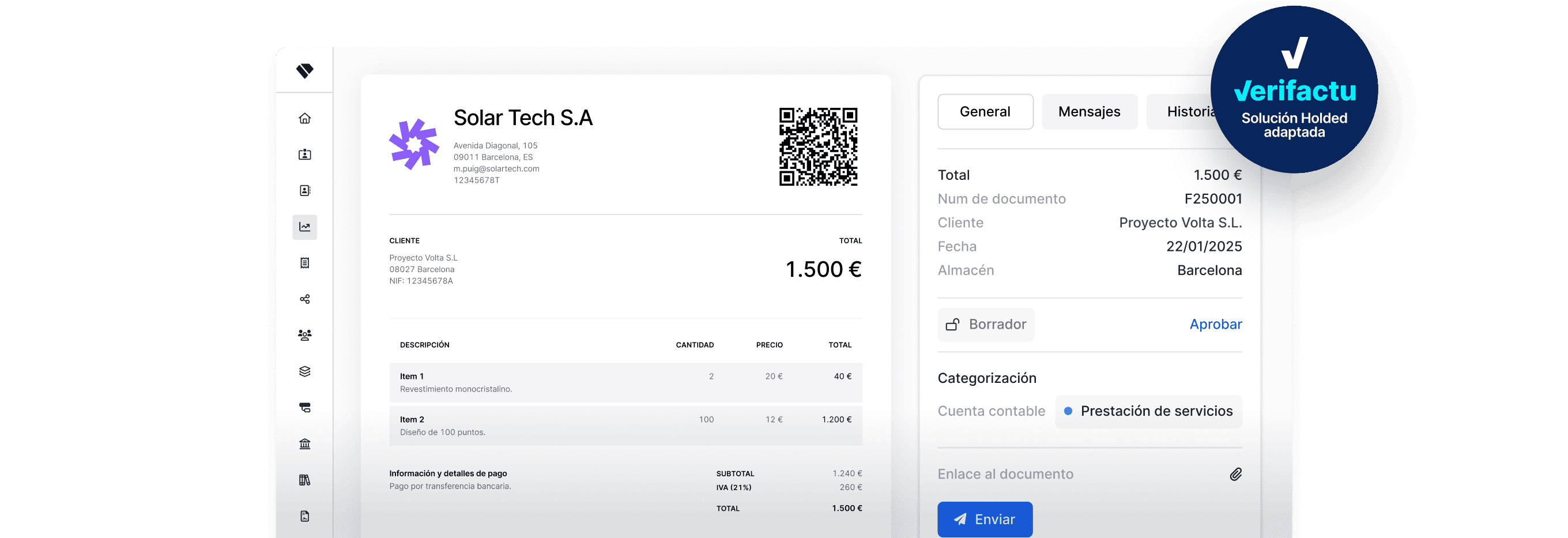Switch to the General tab
This screenshot has width=1568, height=538.
985,111
